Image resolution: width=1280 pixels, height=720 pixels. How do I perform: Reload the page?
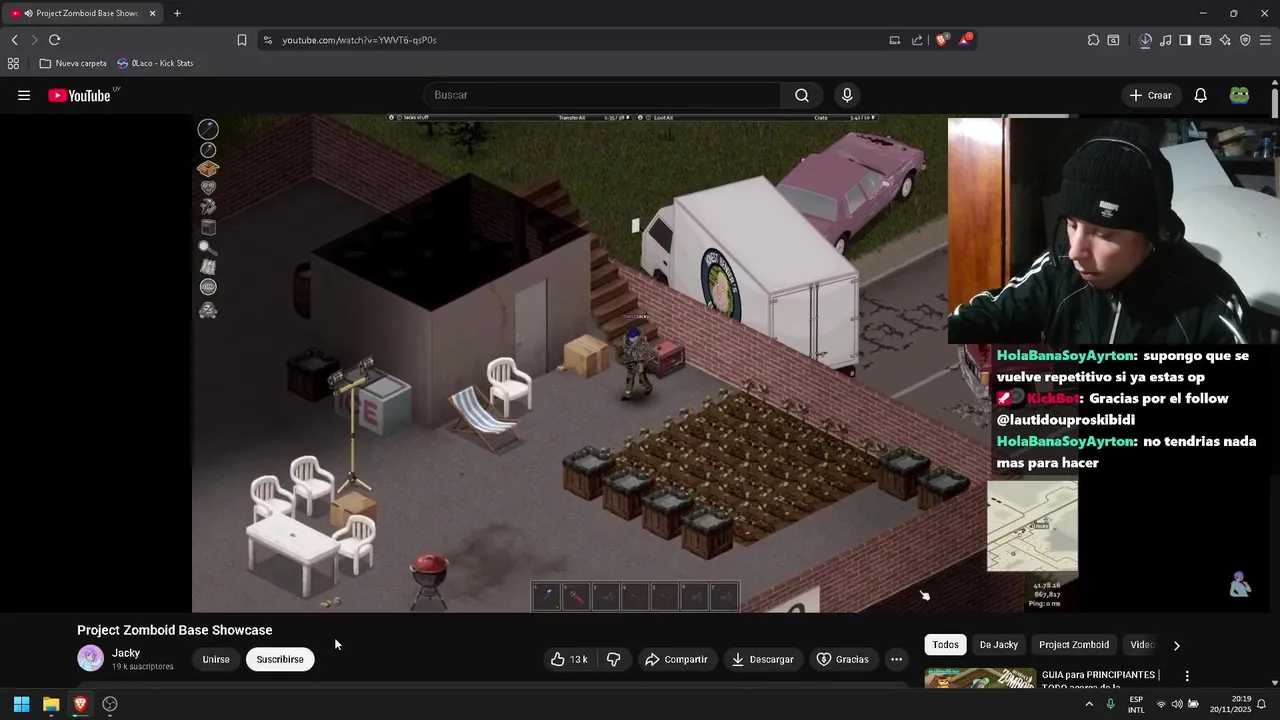coord(54,40)
